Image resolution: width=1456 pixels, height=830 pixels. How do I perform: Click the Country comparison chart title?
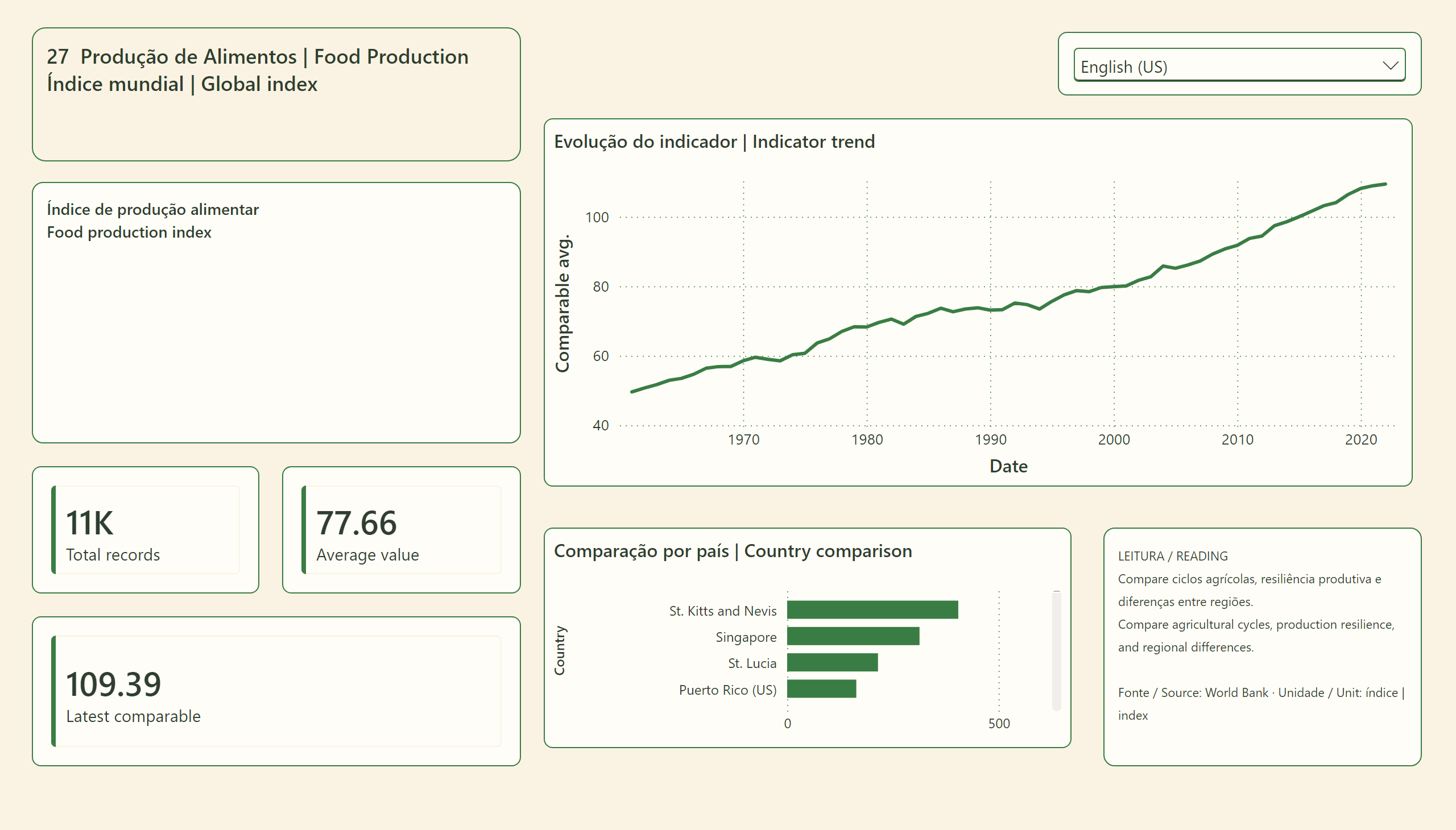[733, 551]
